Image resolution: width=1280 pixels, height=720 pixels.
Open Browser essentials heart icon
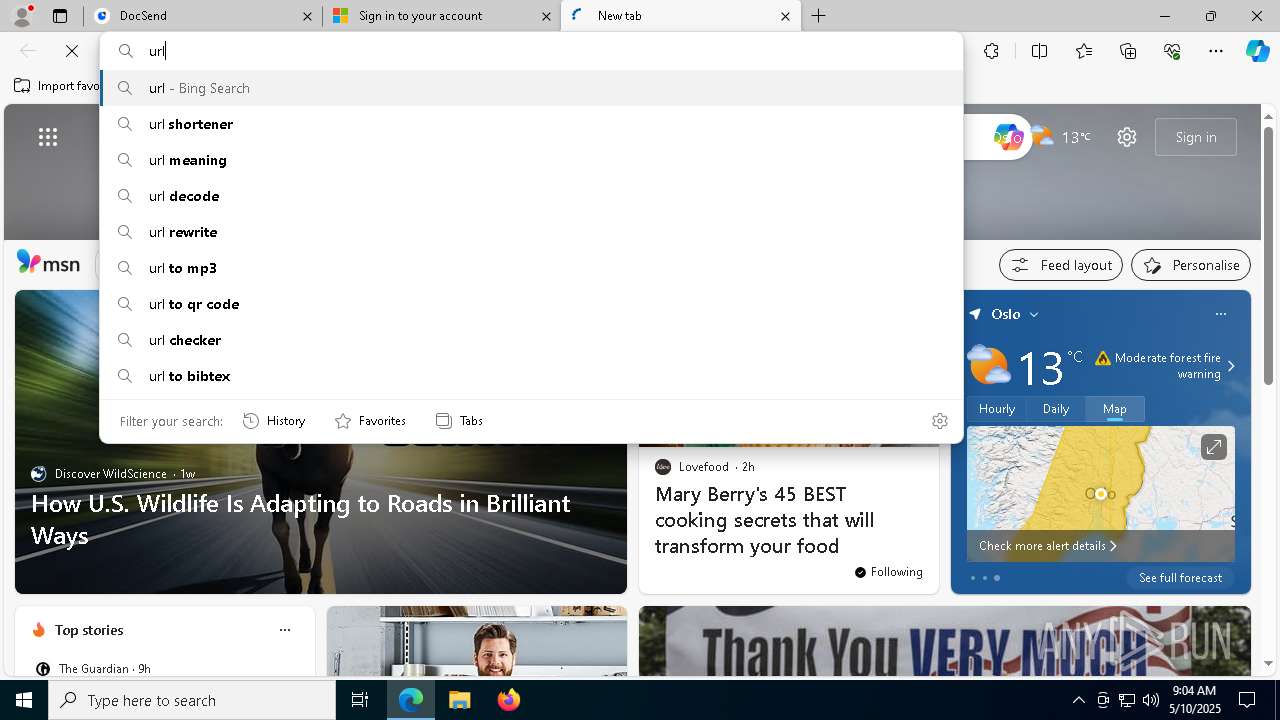coord(1172,51)
